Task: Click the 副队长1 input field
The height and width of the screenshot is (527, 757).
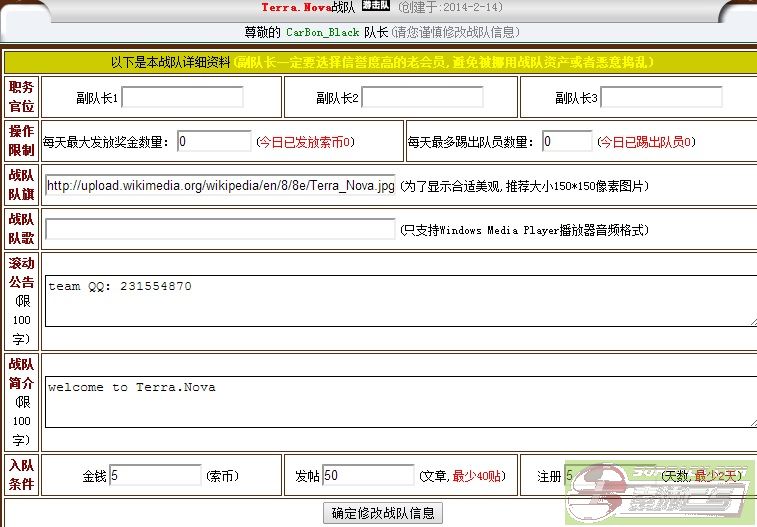Action: [182, 97]
